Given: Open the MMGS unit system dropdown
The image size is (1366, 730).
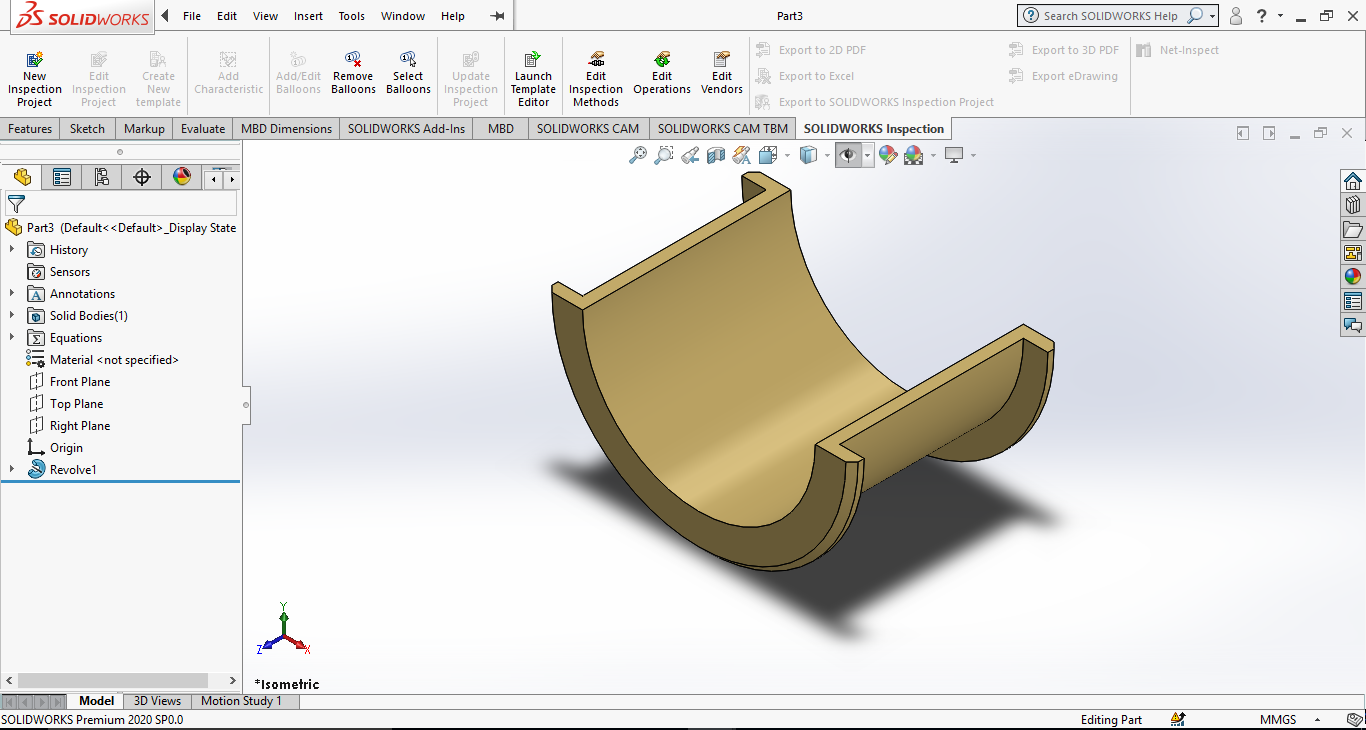Looking at the screenshot, I should point(1317,720).
